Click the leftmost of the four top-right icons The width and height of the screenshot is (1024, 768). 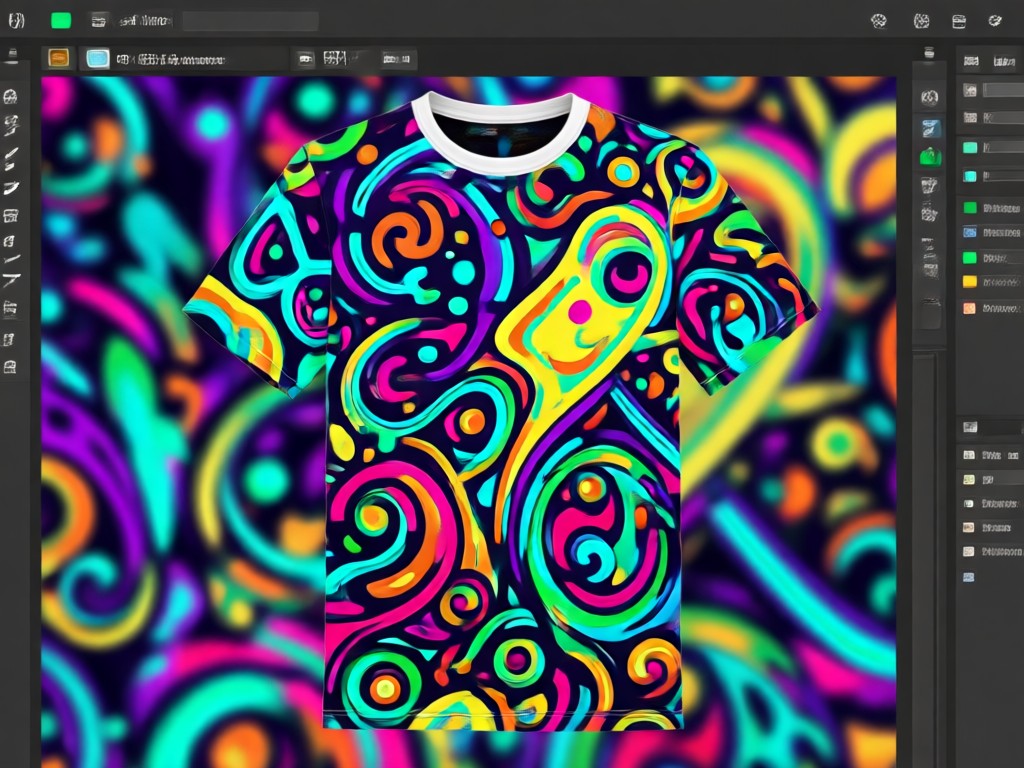[879, 22]
